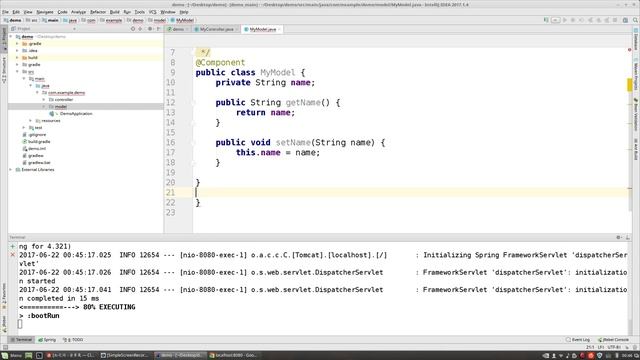This screenshot has width=640, height=360.
Task: Click the collapse all icon in Project panel
Action: (x=140, y=29)
